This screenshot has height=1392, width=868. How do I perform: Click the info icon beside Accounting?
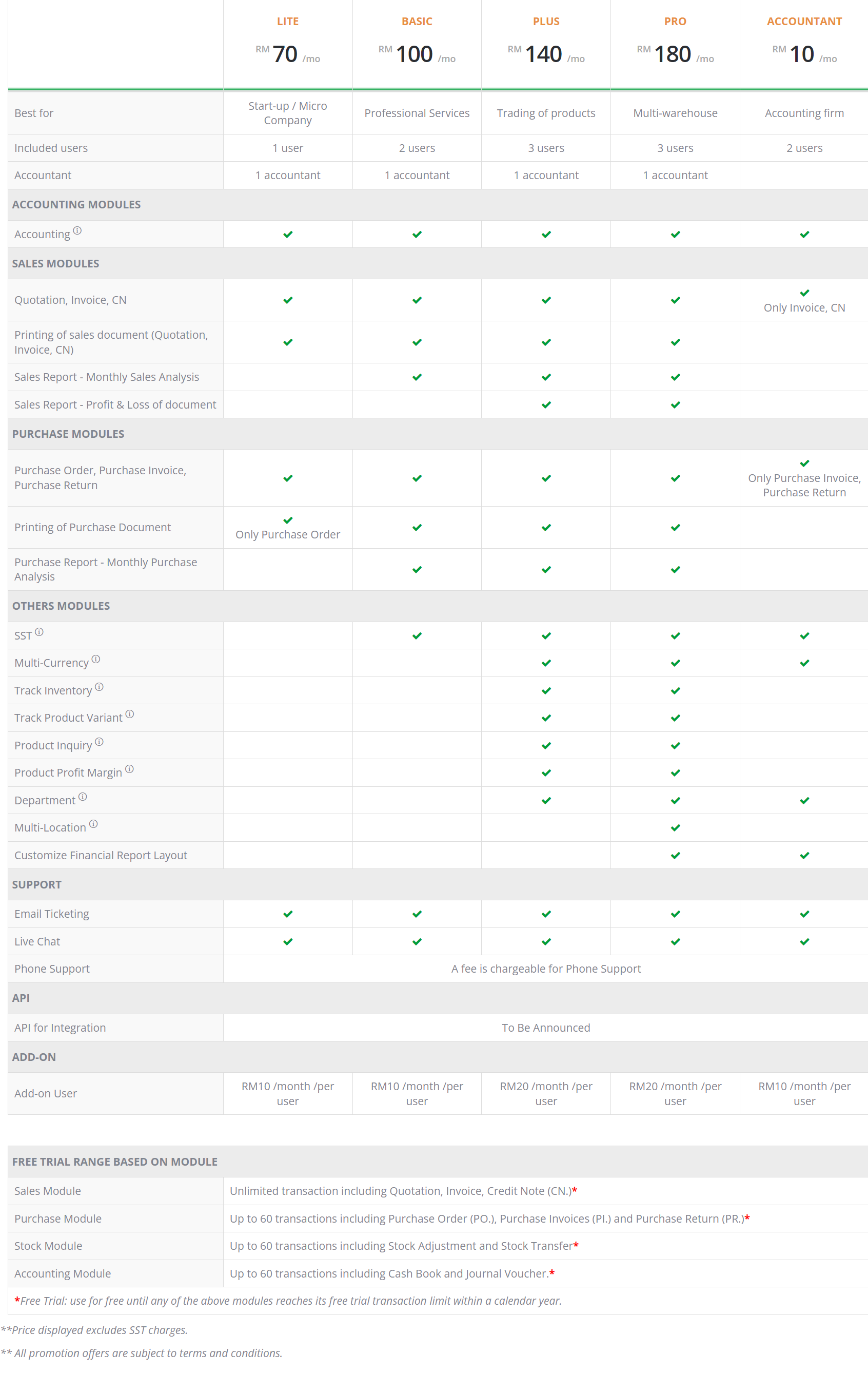(x=77, y=231)
